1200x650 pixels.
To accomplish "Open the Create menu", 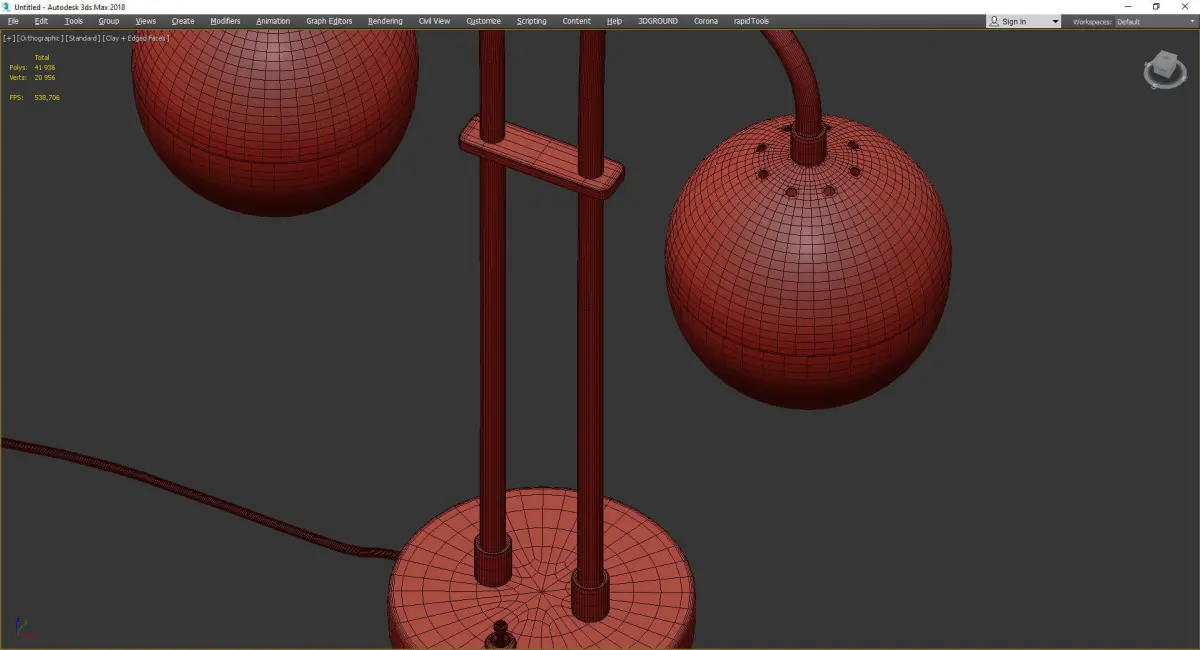I will [x=183, y=21].
